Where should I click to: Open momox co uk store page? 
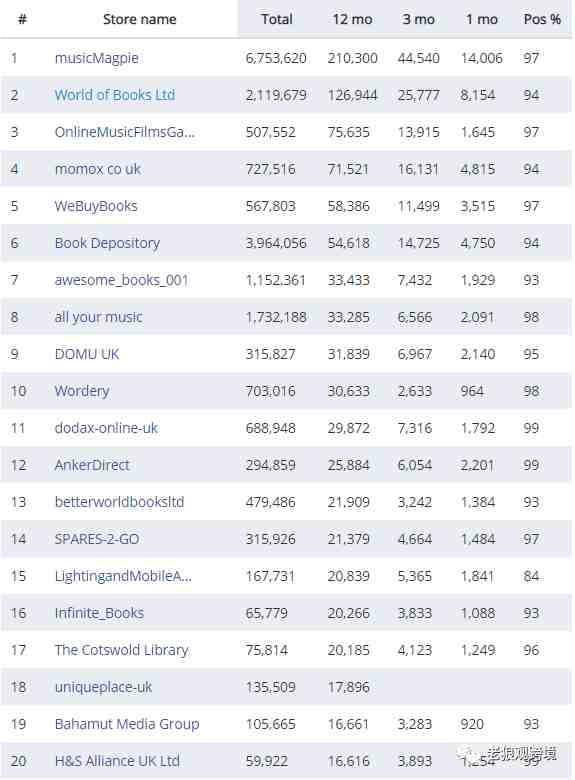pyautogui.click(x=97, y=169)
